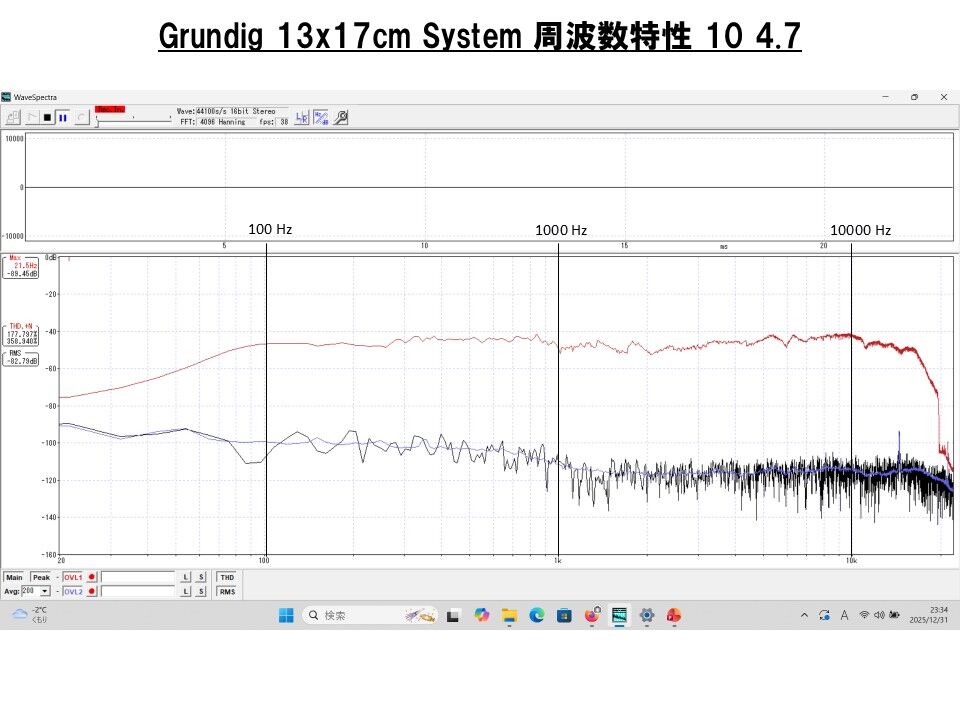Toggle the THD display button
The width and height of the screenshot is (960, 720).
(x=227, y=577)
